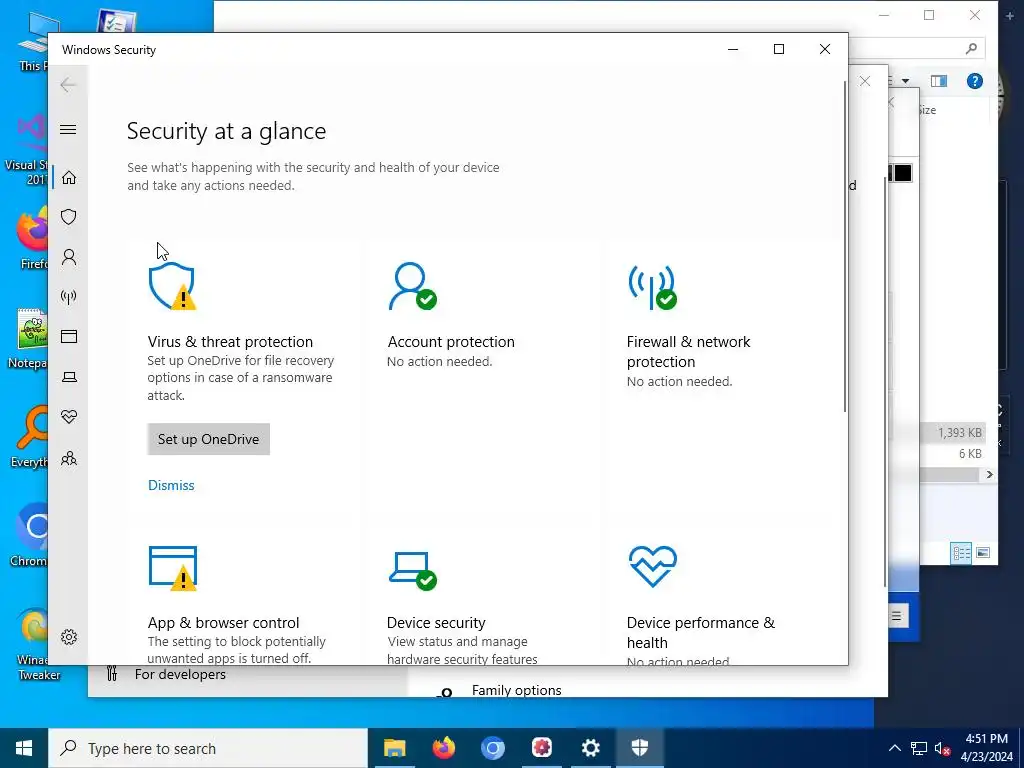This screenshot has width=1024, height=768.
Task: Open the Windows Start menu
Action: point(24,748)
